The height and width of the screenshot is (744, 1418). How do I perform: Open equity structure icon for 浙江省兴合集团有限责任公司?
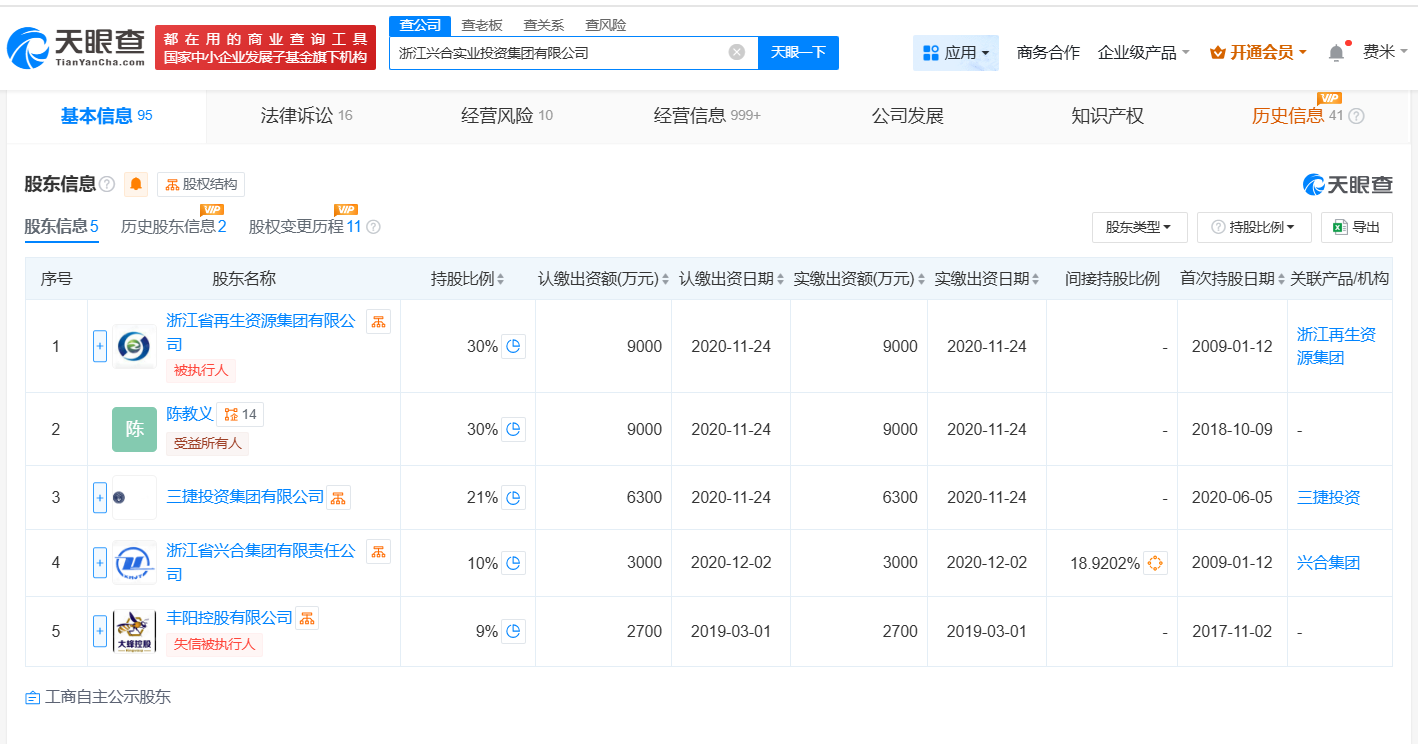[378, 551]
